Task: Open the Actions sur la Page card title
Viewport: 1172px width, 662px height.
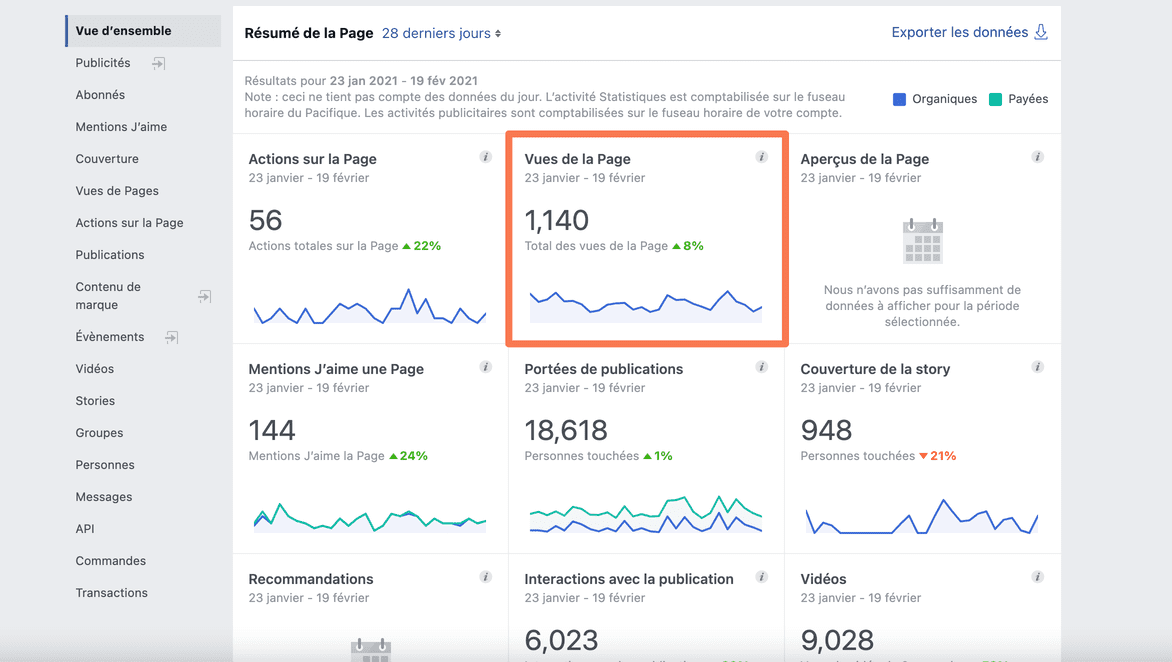Action: tap(312, 159)
